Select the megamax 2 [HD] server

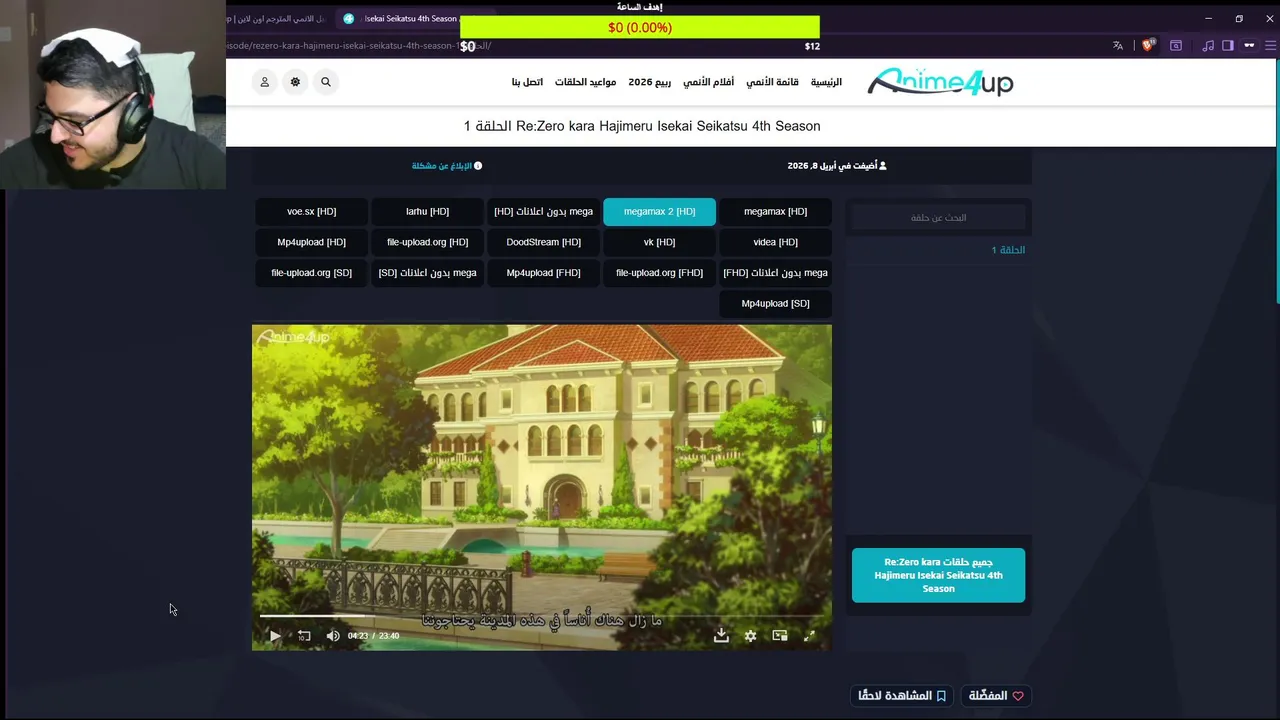tap(659, 212)
